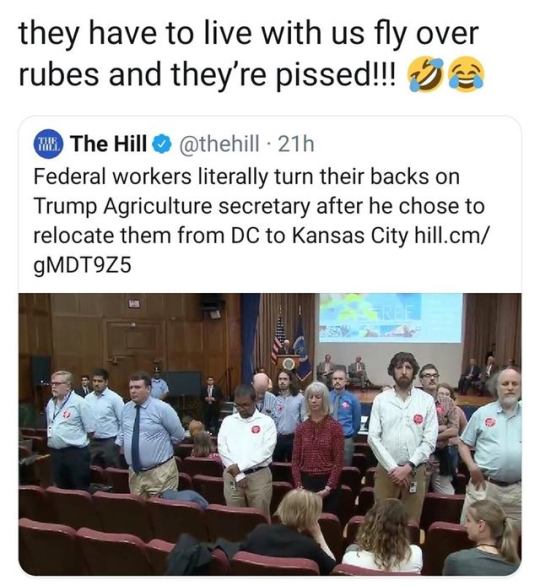Tap the 'Kansas City' tweet line

[260, 235]
